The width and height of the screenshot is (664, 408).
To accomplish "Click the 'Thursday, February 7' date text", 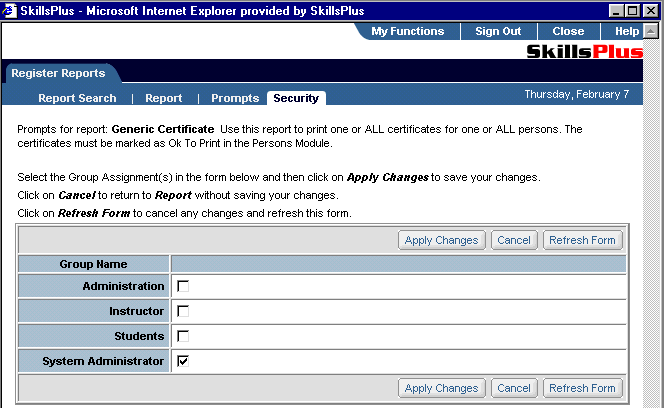I will [577, 94].
